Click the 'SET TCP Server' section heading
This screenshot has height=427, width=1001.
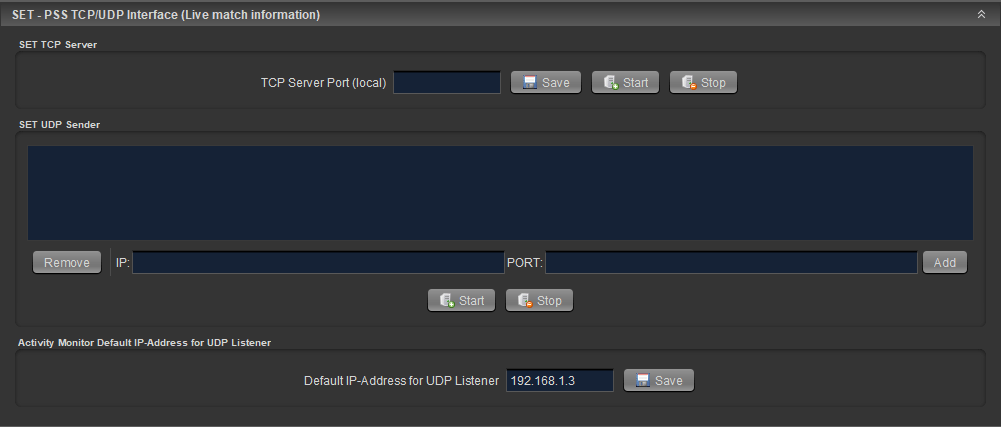[x=58, y=44]
